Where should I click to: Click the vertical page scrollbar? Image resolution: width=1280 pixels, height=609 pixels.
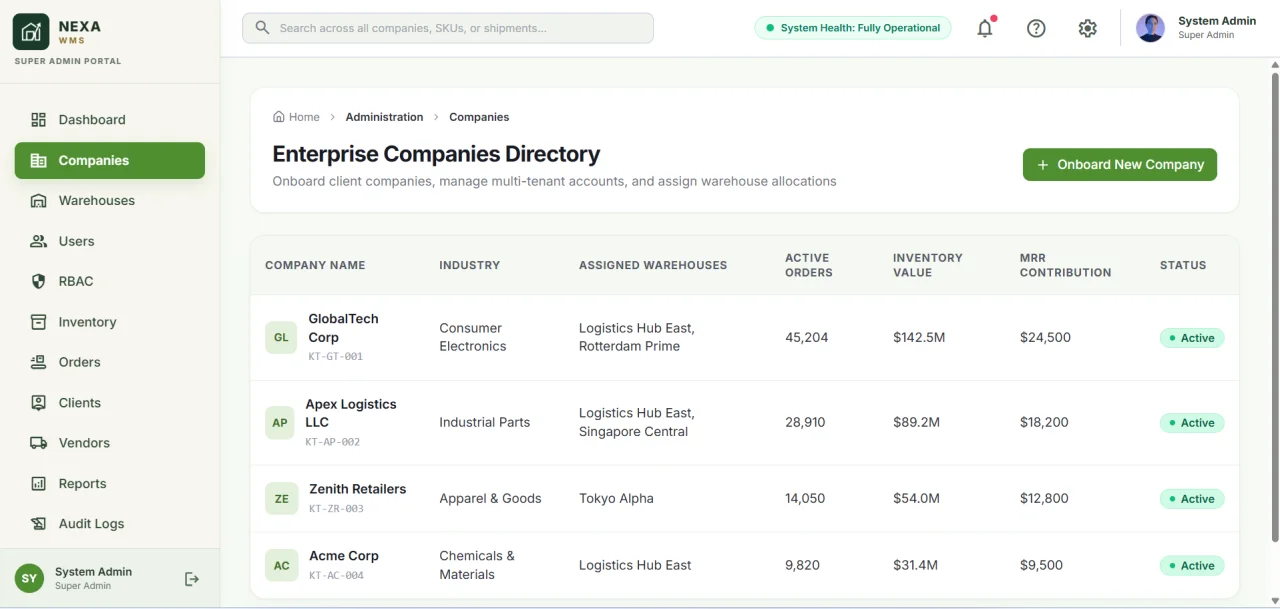[1274, 306]
